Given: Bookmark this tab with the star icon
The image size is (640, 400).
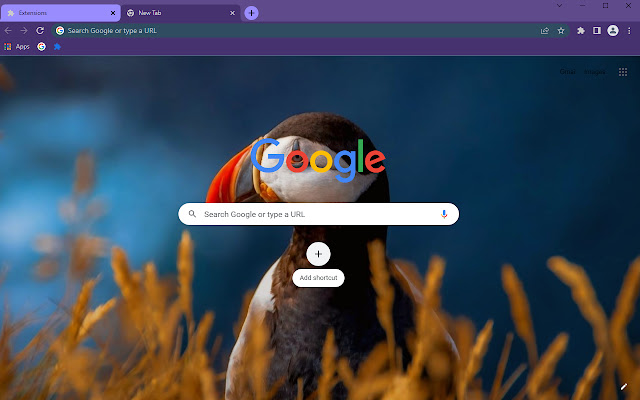Looking at the screenshot, I should pyautogui.click(x=561, y=31).
